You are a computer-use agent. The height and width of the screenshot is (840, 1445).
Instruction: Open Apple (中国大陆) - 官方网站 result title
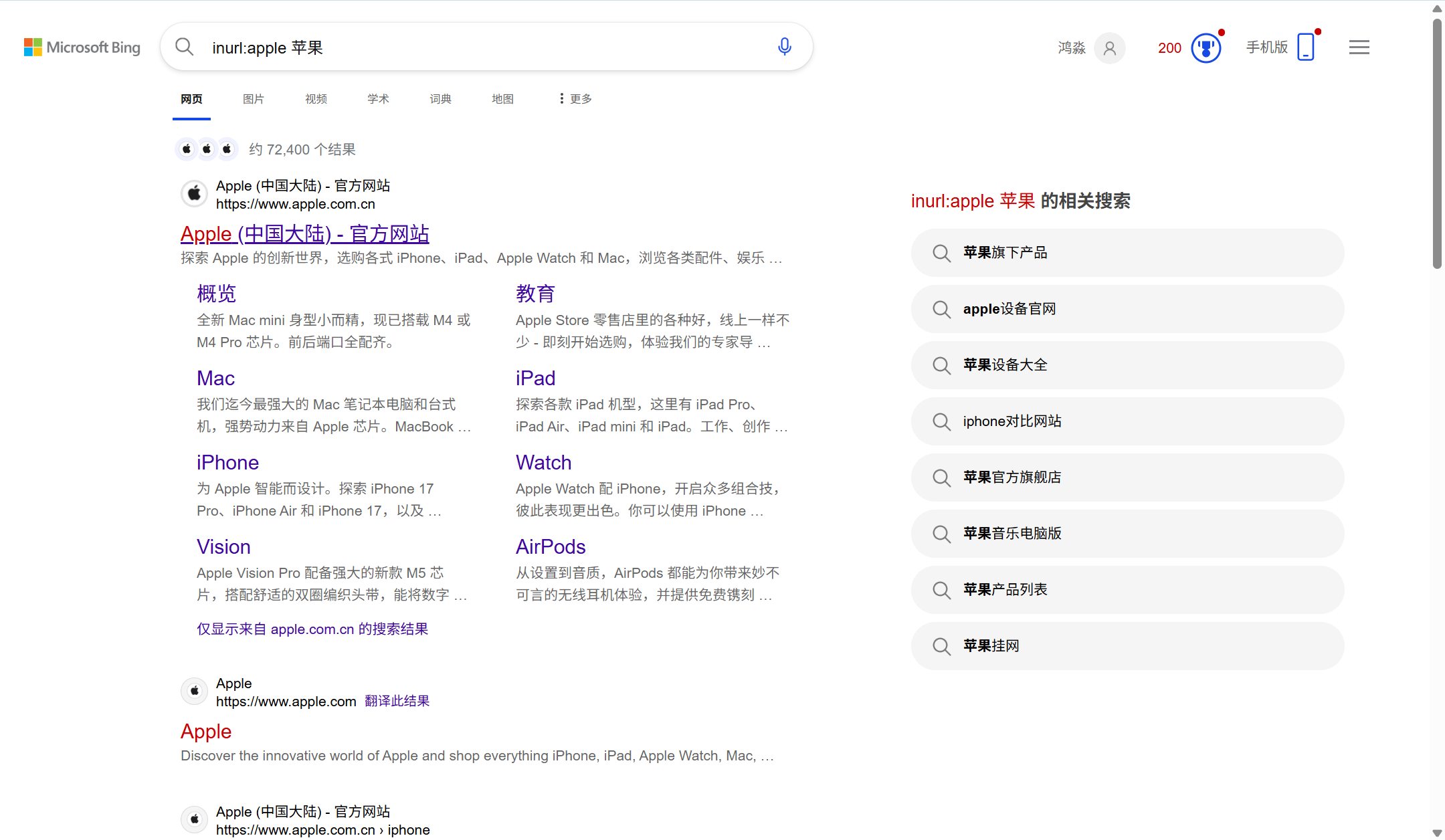[304, 234]
